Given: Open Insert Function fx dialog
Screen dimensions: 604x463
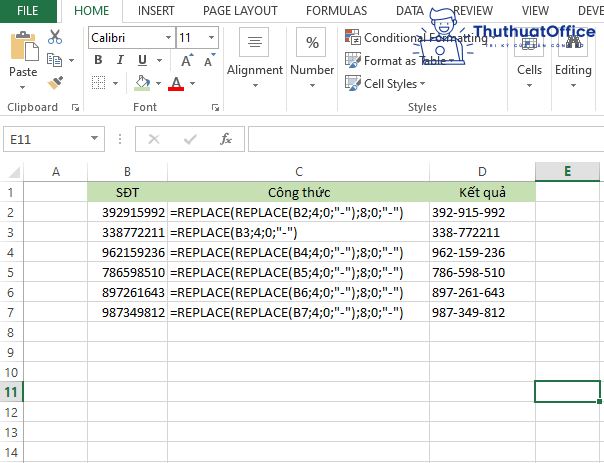Looking at the screenshot, I should pyautogui.click(x=226, y=139).
